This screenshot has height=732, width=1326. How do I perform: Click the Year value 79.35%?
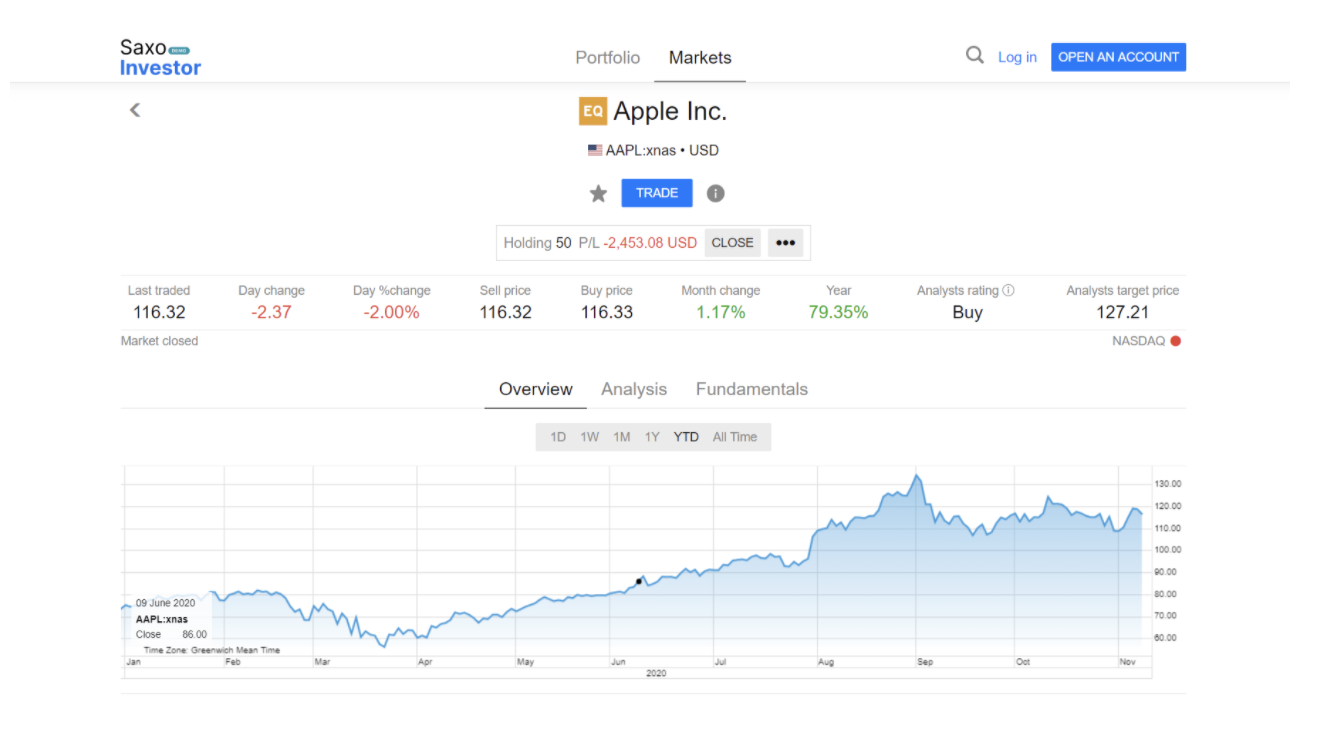[838, 312]
